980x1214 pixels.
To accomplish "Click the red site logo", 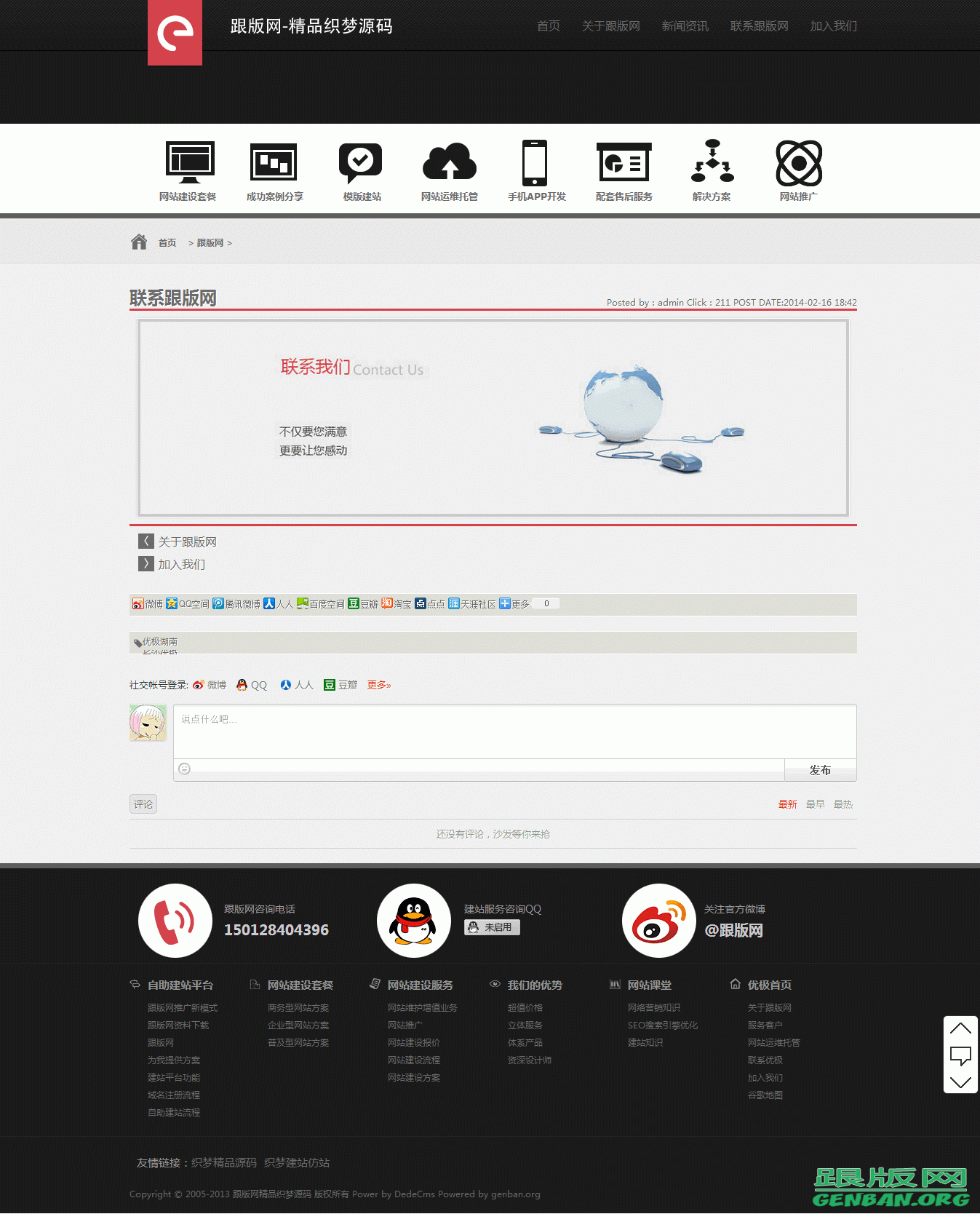I will pos(175,33).
